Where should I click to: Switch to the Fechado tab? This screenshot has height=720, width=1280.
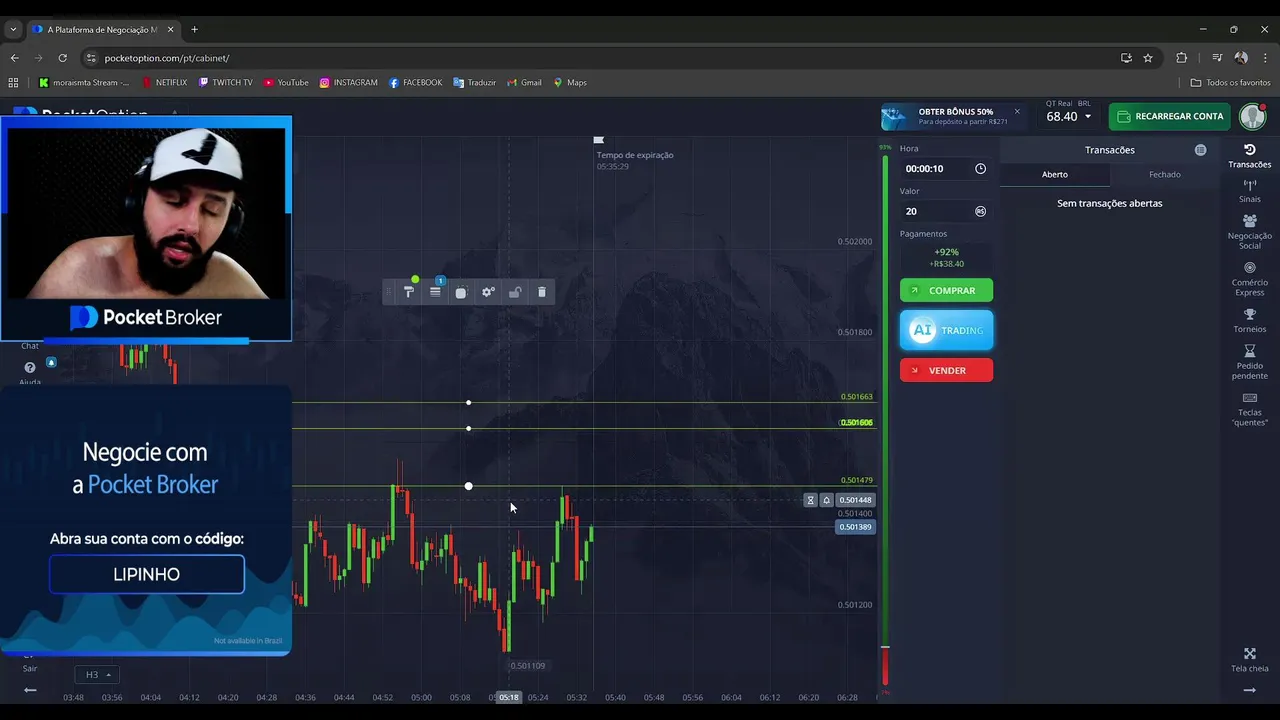tap(1165, 174)
